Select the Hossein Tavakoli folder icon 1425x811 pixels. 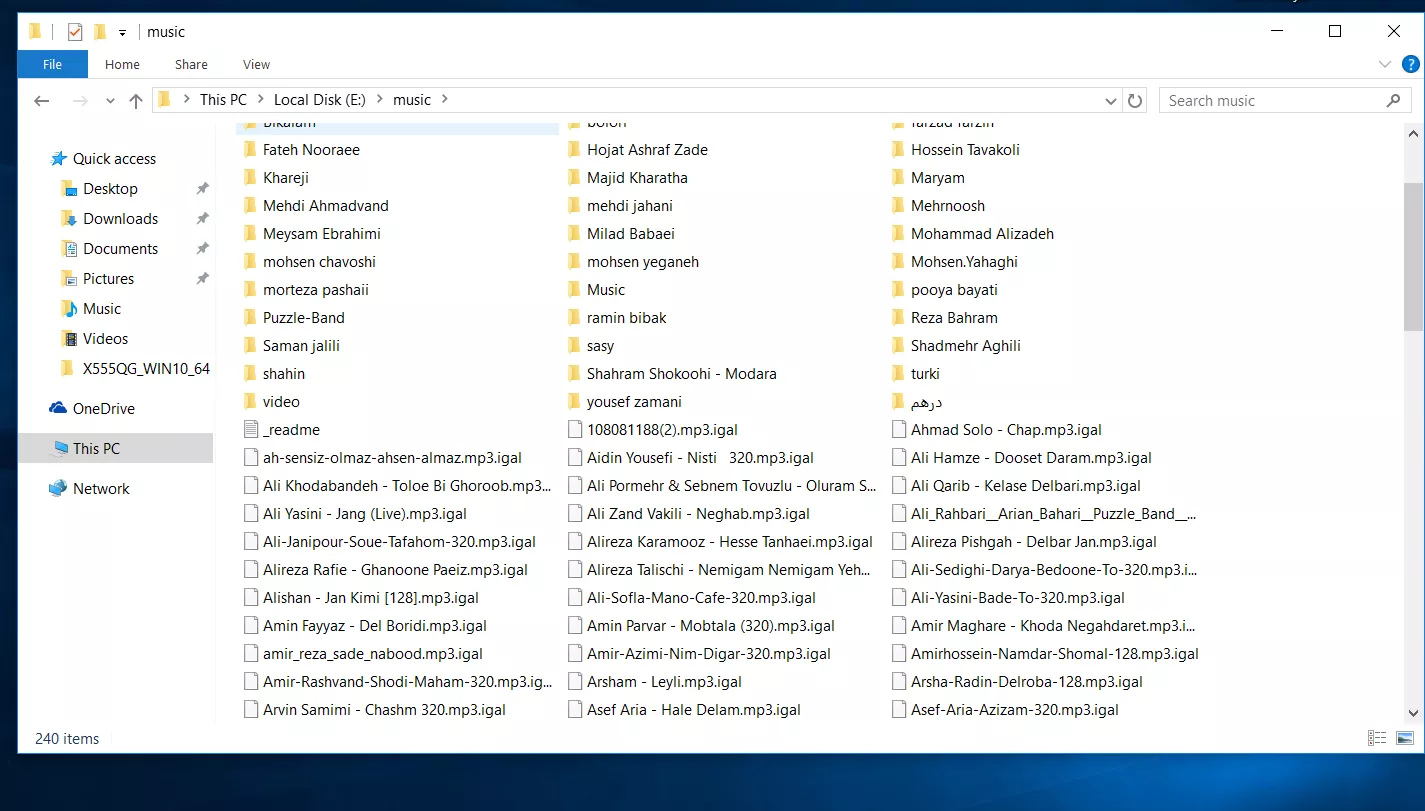click(898, 149)
